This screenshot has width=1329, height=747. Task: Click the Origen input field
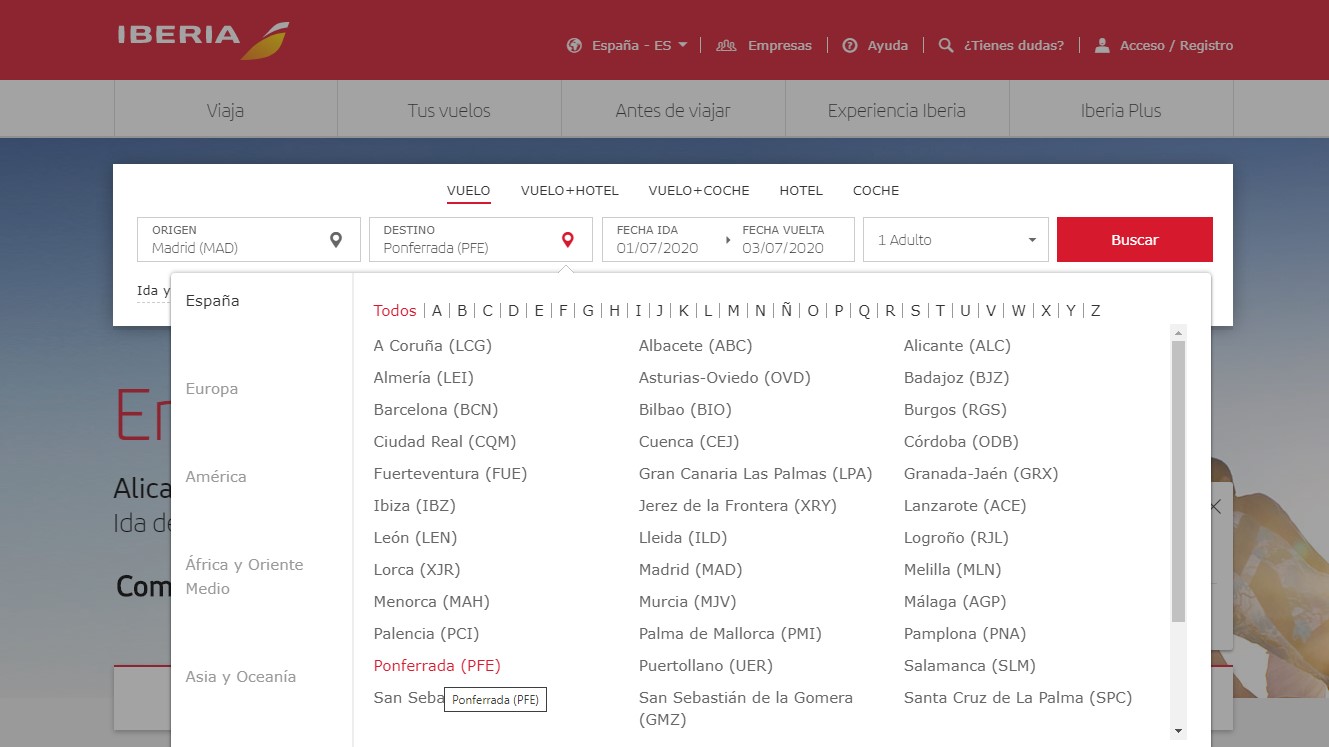tap(249, 240)
